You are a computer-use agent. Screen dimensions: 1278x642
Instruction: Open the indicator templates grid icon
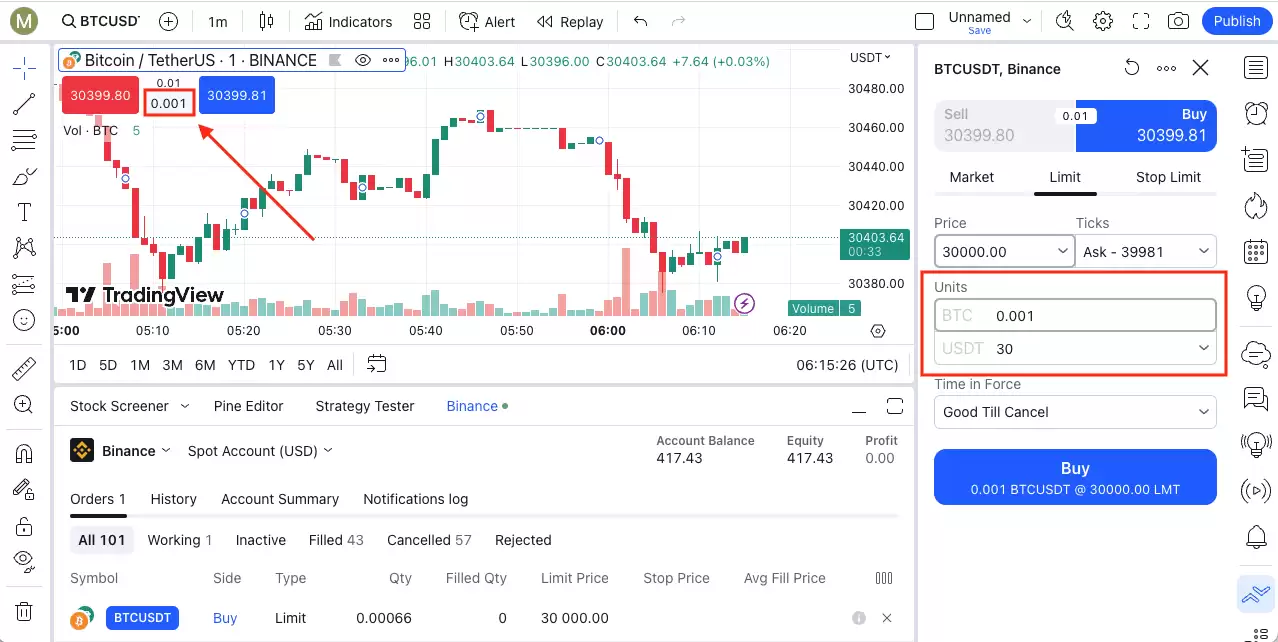pyautogui.click(x=422, y=21)
